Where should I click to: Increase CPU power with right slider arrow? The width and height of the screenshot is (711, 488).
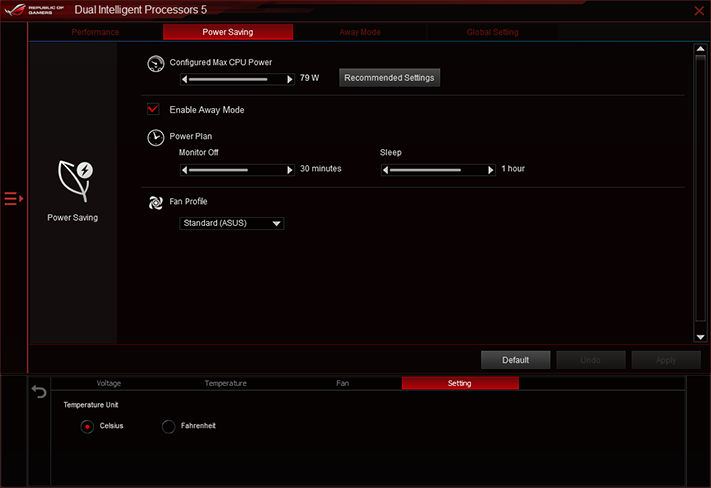coord(290,79)
